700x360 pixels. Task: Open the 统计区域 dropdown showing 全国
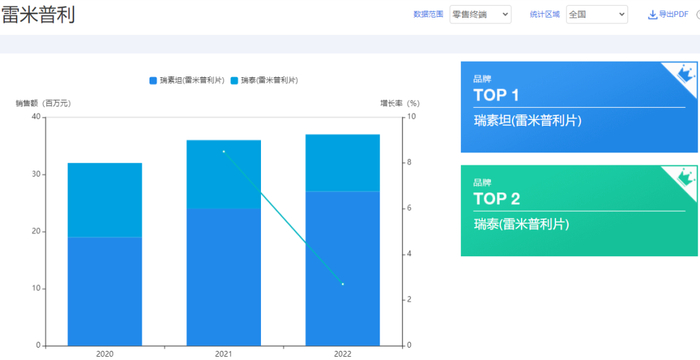coord(597,14)
